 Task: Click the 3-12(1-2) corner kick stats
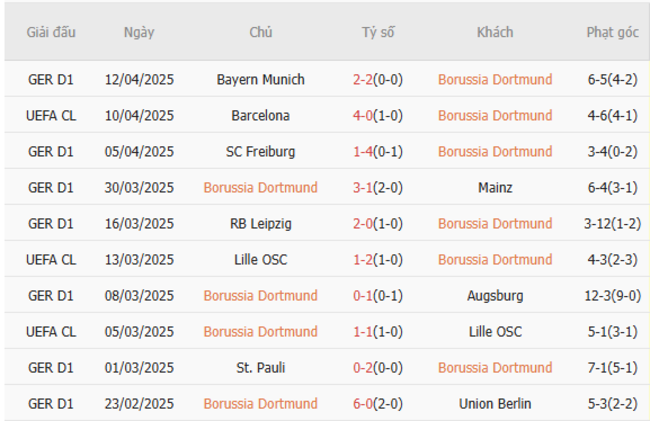[612, 224]
